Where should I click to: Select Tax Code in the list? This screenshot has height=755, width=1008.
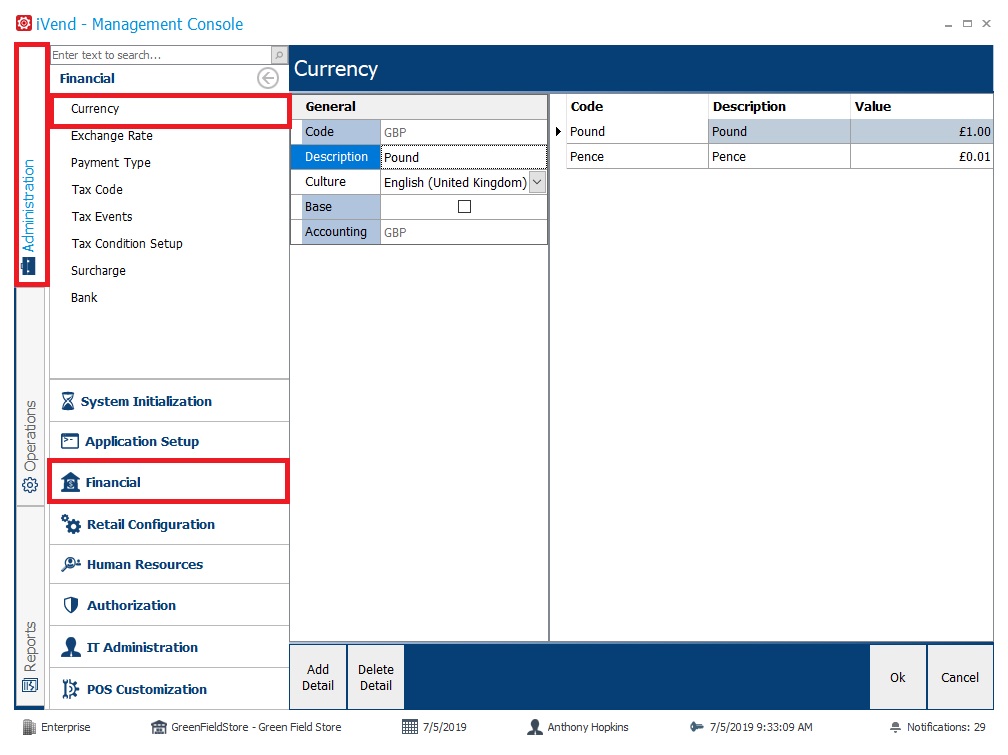(x=97, y=190)
